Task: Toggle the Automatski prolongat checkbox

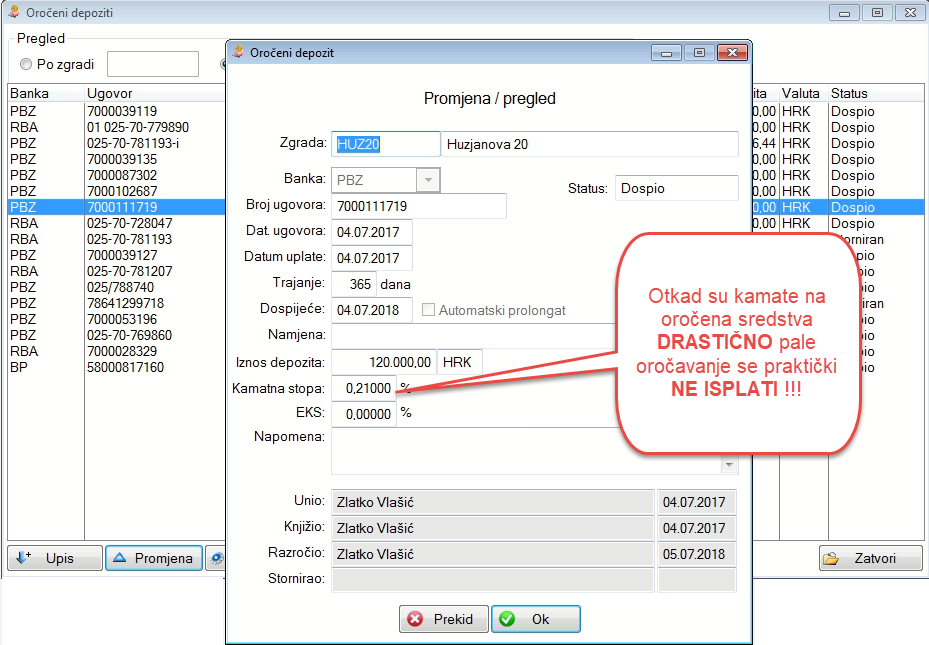Action: click(429, 310)
